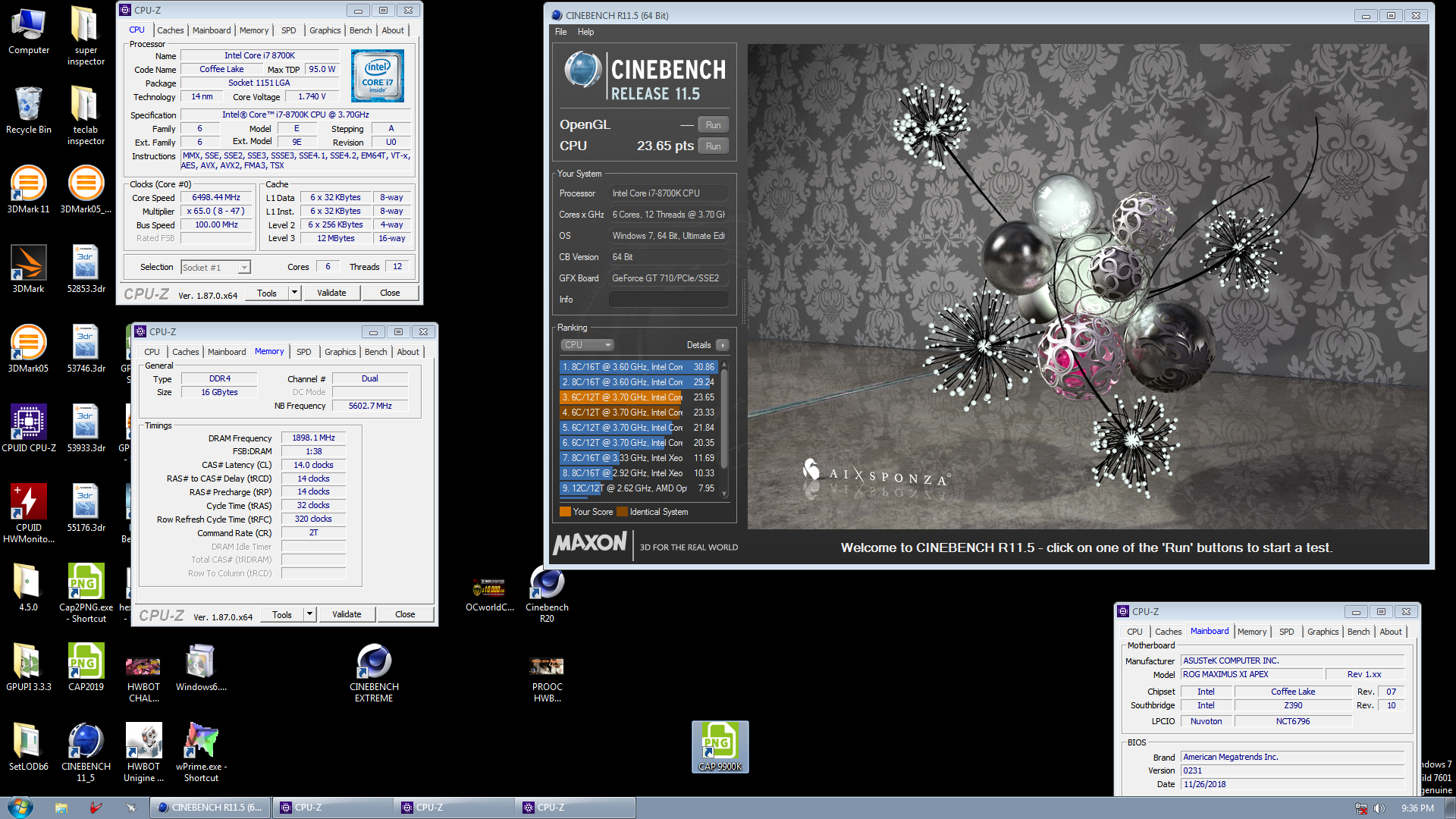Open the GPUPI 3.3.3 folder

29,668
